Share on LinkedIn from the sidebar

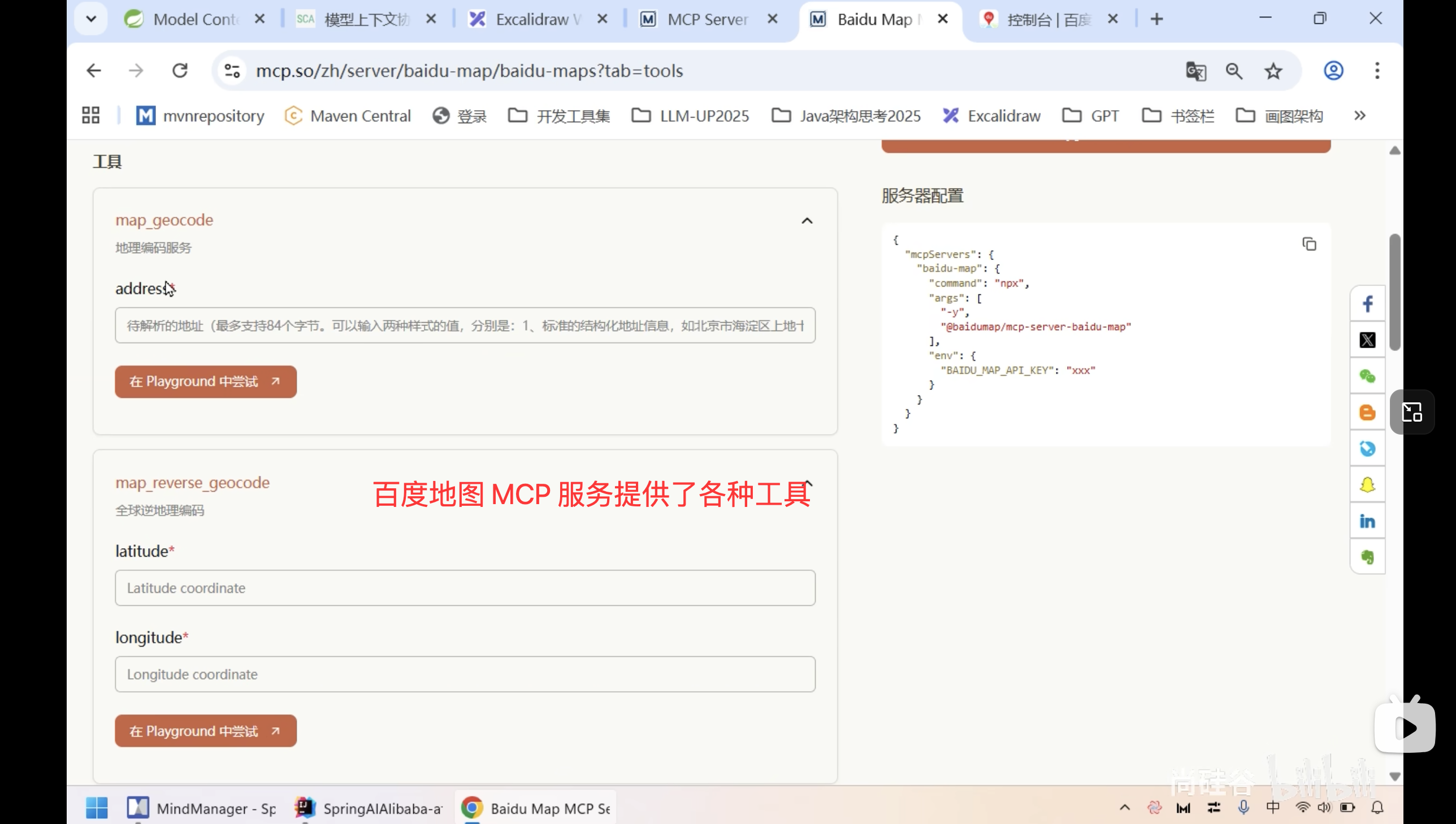click(1368, 521)
